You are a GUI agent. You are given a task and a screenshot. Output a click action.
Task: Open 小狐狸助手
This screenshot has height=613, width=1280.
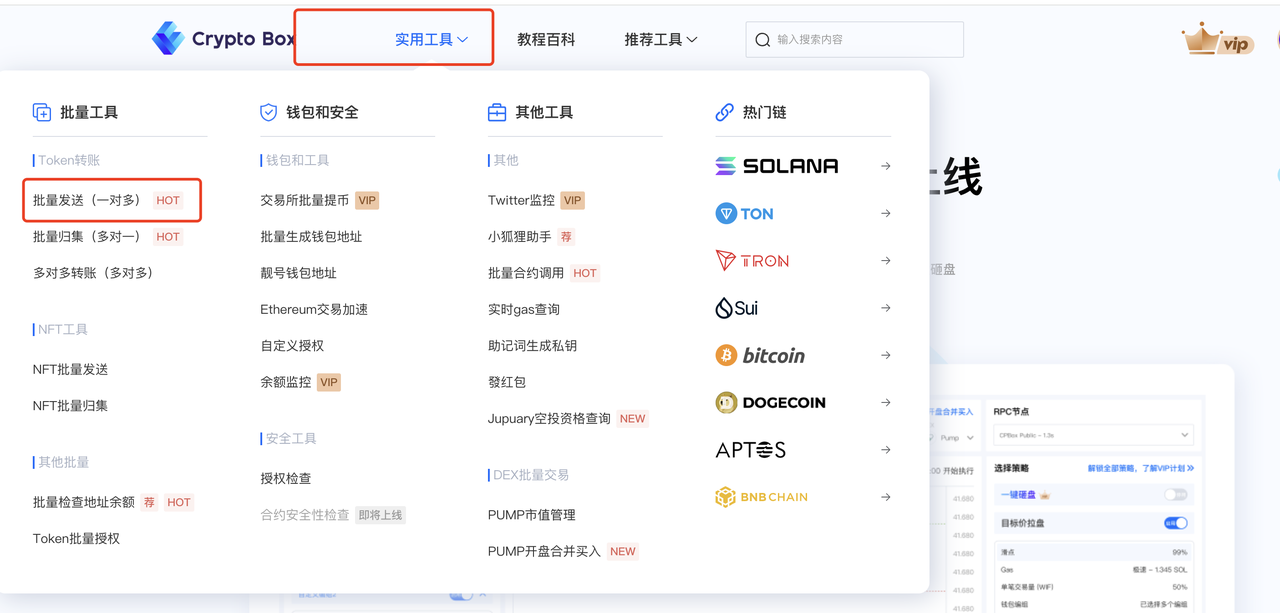coord(520,237)
